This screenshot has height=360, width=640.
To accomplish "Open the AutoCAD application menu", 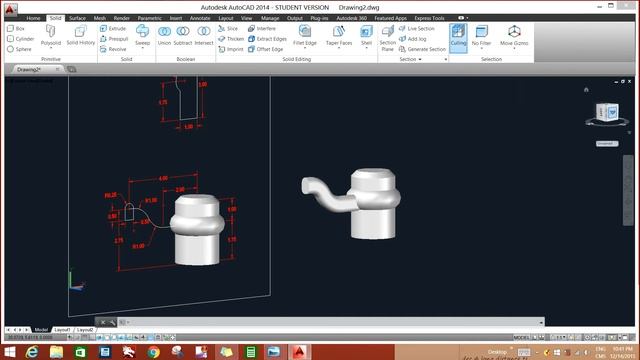I will [x=11, y=9].
